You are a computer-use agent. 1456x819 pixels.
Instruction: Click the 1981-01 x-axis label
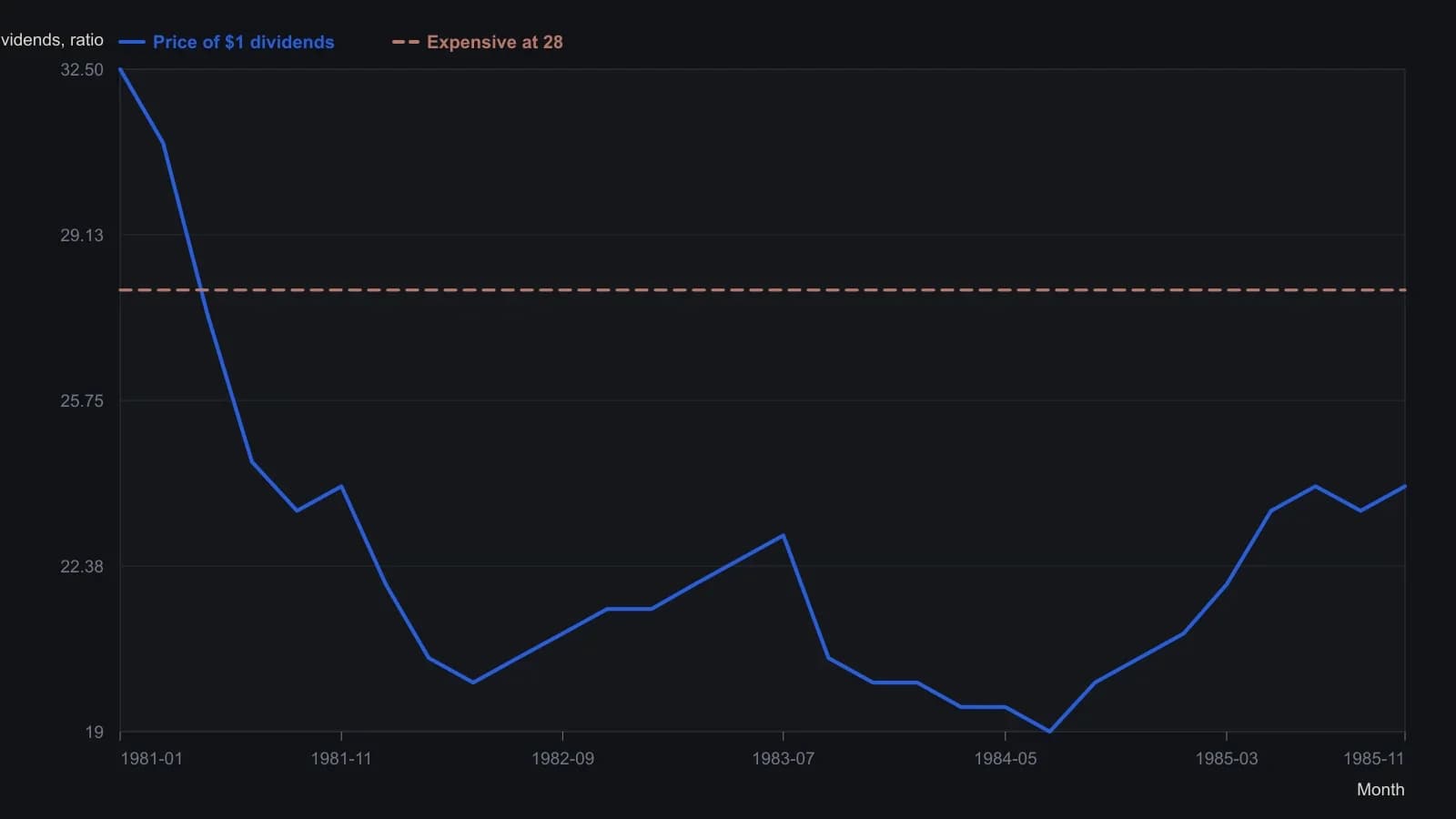[x=151, y=759]
